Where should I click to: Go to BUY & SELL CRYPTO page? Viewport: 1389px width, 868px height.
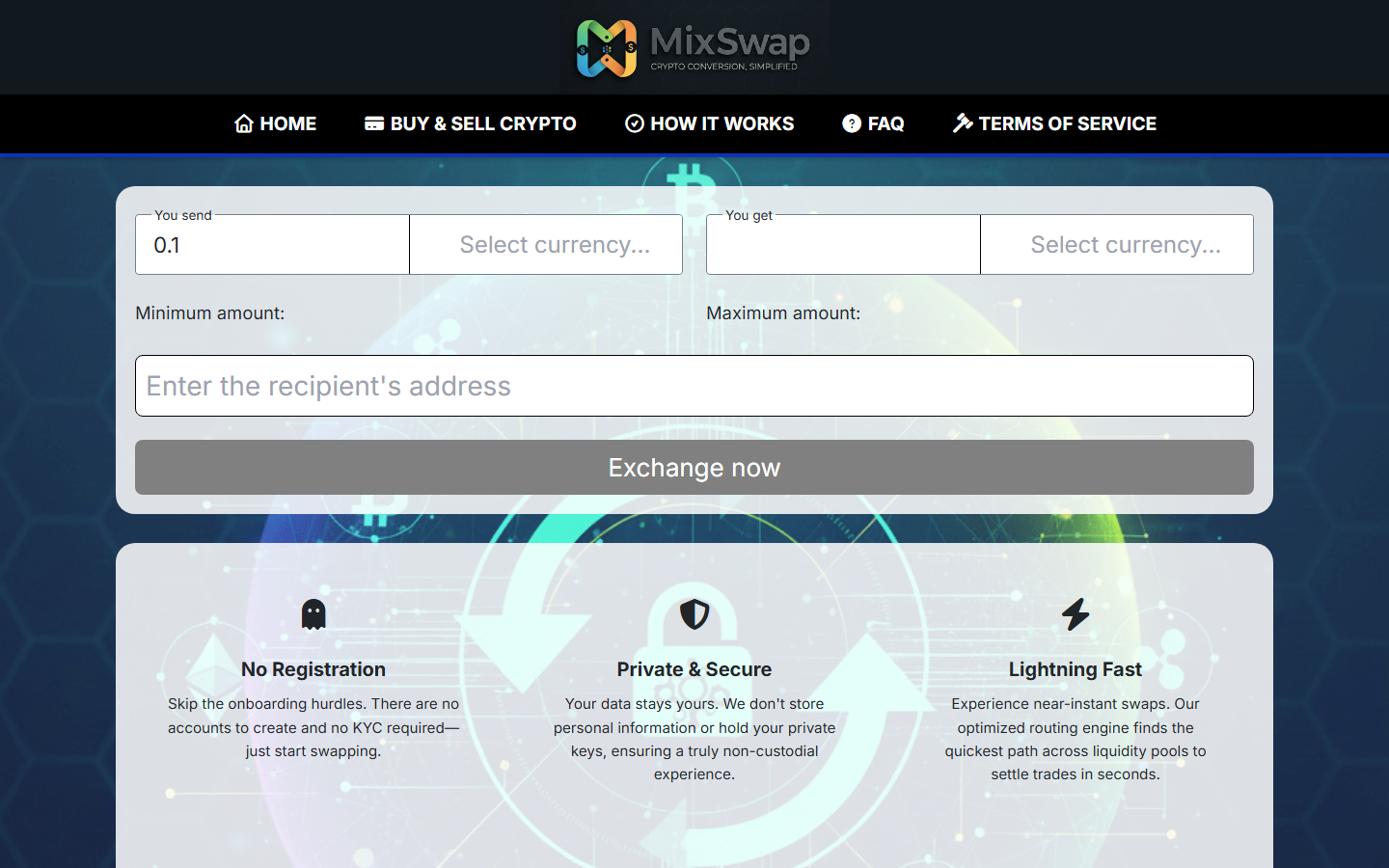pos(471,123)
